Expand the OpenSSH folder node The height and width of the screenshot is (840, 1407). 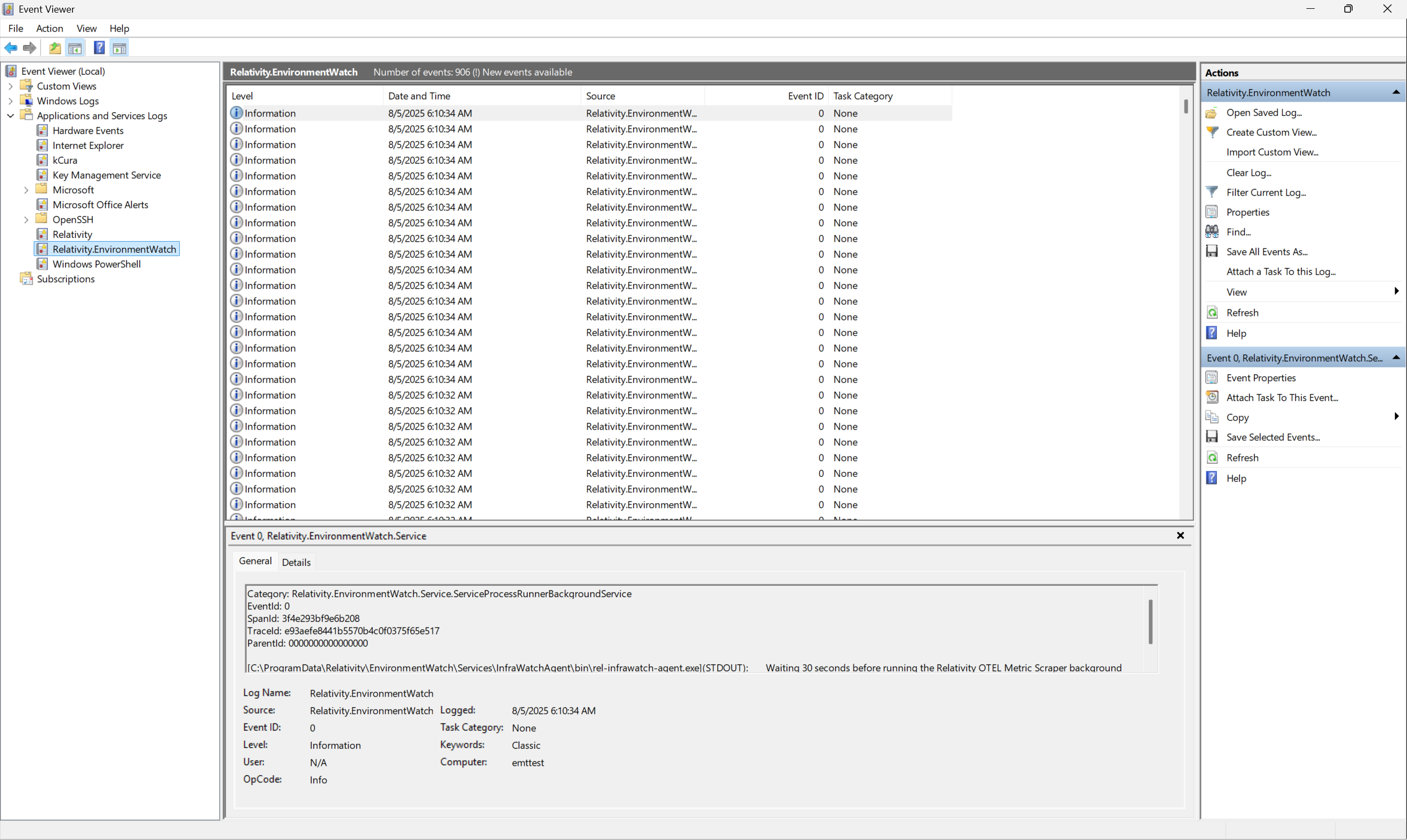point(26,220)
